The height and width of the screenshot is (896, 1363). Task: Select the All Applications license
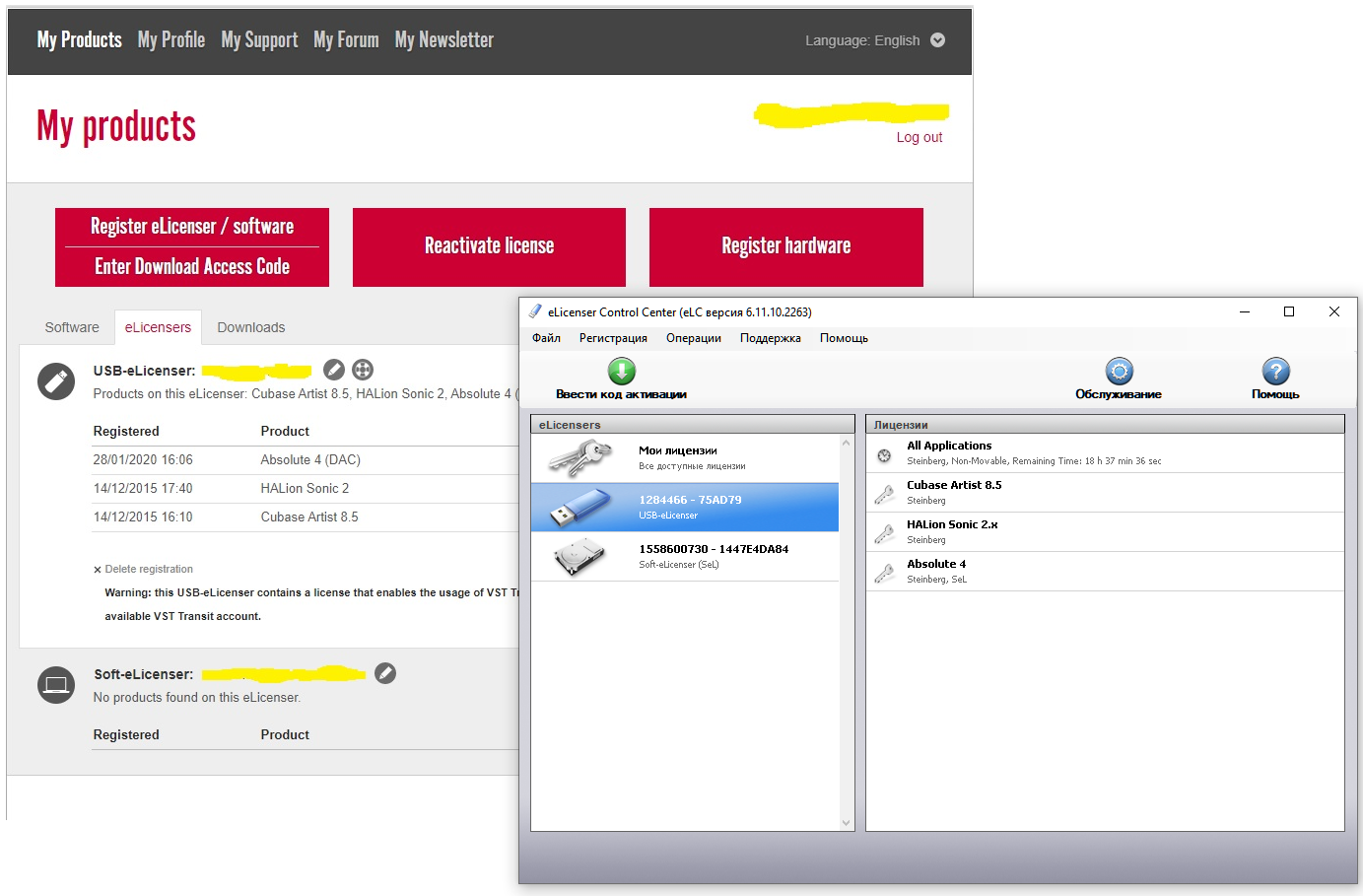pyautogui.click(x=1105, y=453)
